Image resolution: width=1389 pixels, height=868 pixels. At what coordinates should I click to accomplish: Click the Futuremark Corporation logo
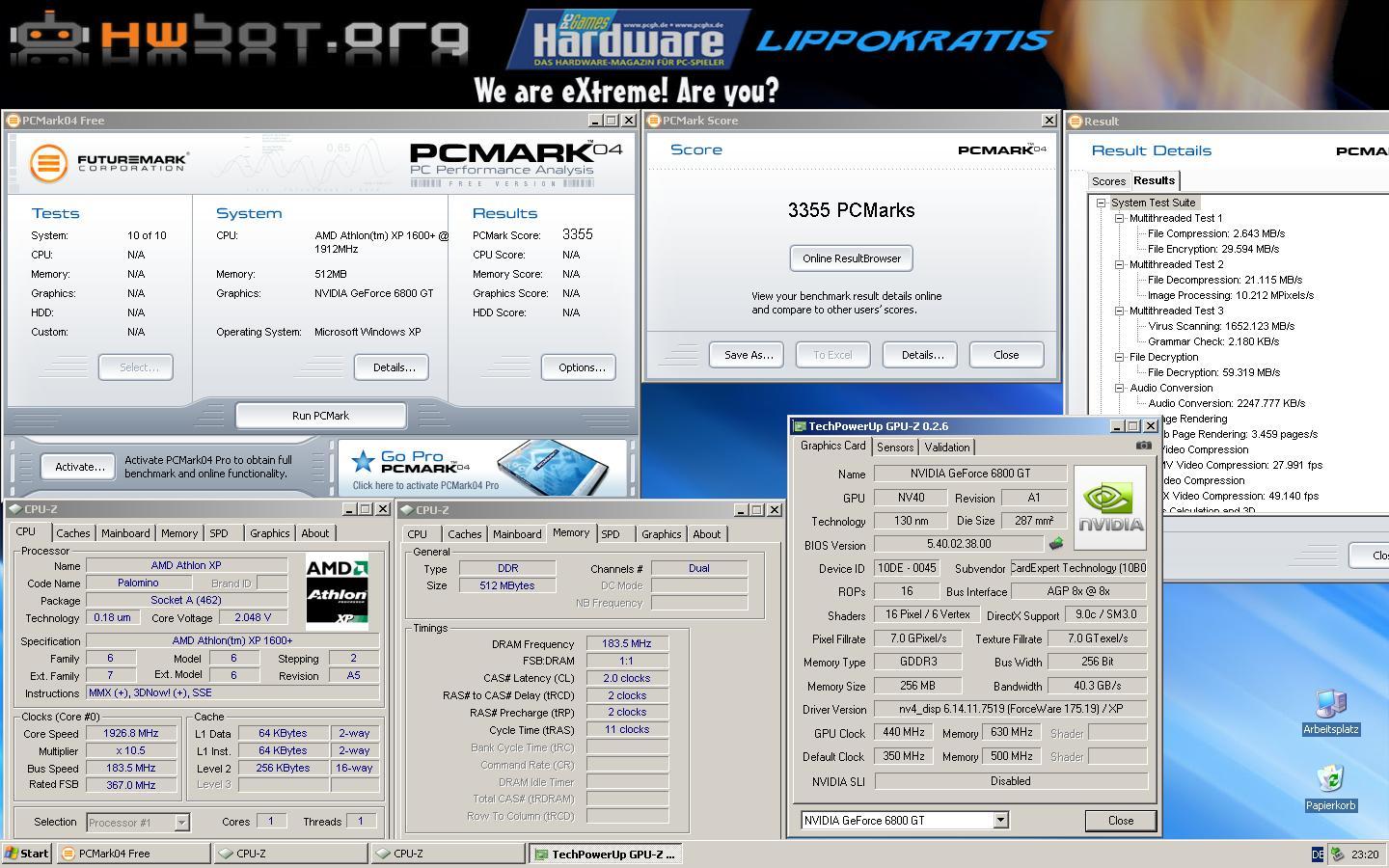click(x=108, y=162)
